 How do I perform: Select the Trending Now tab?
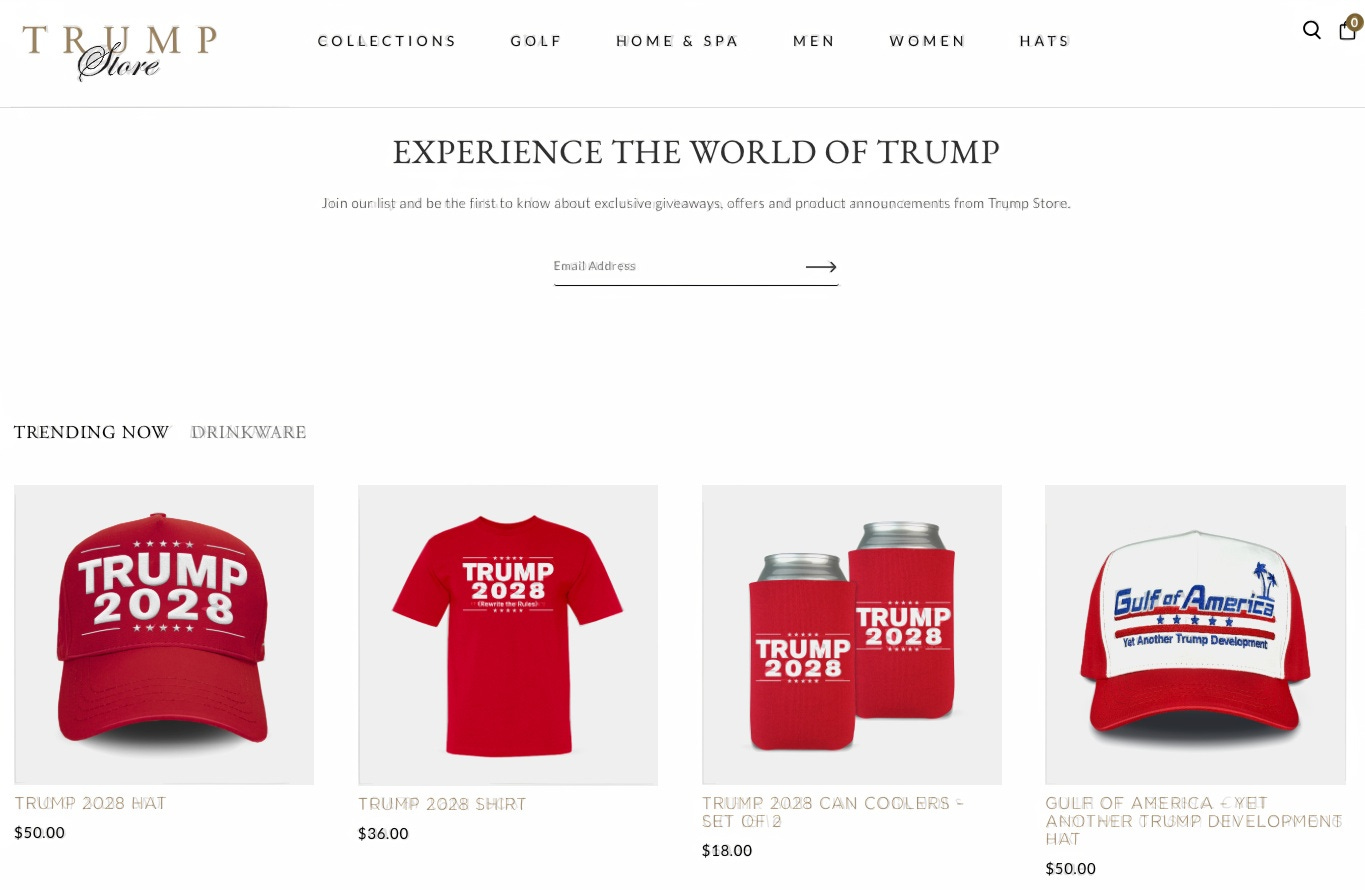91,432
